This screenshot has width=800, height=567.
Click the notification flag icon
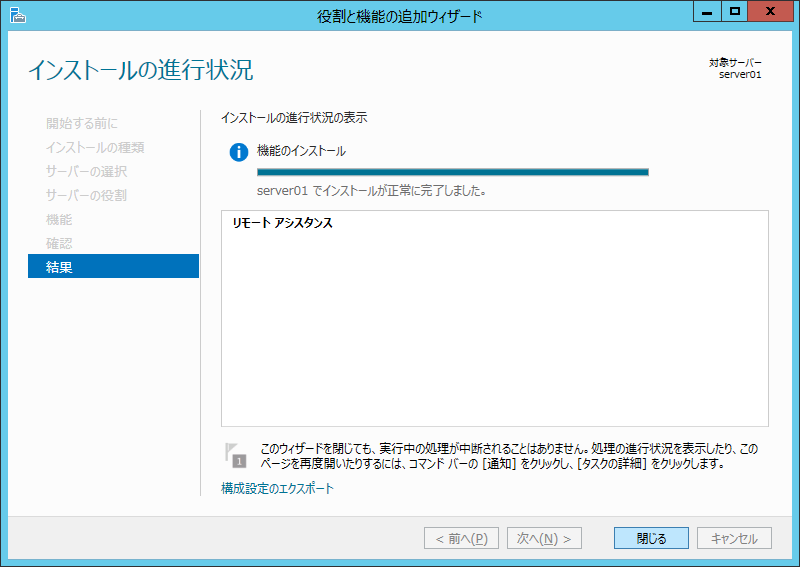pos(235,454)
